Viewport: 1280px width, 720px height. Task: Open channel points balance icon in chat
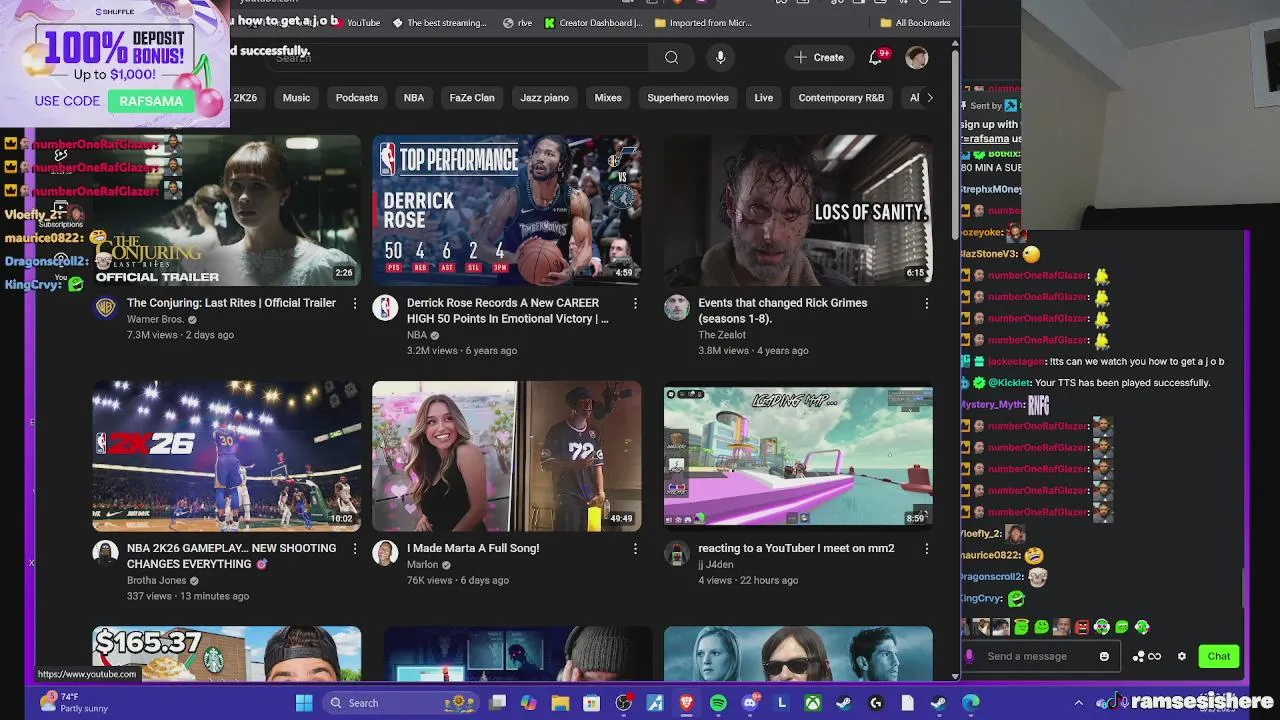click(1146, 657)
